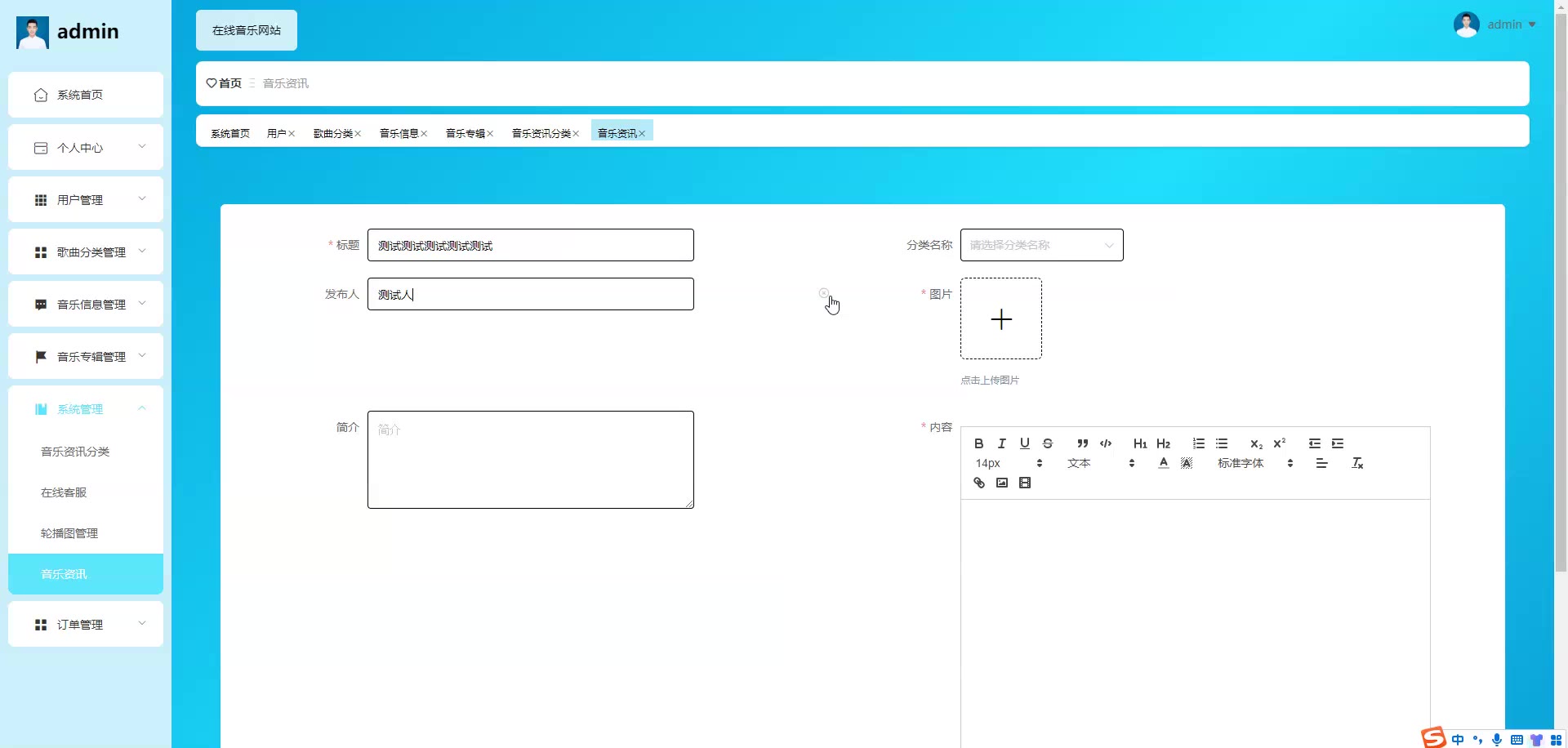
Task: Click the Sogou input method S icon
Action: click(1433, 737)
